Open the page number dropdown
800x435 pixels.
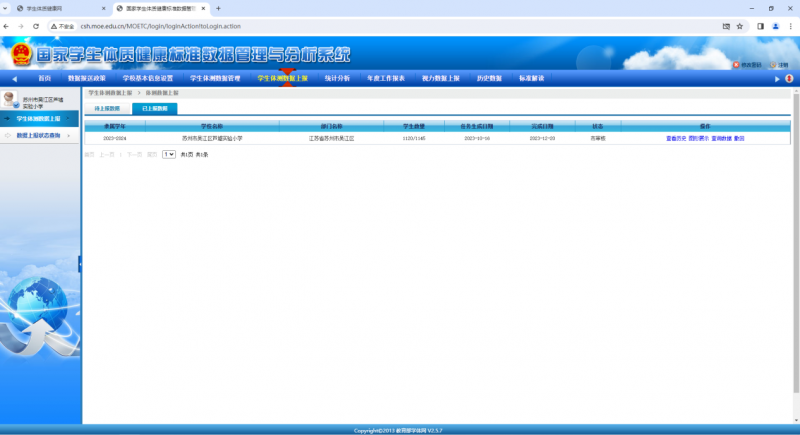169,154
